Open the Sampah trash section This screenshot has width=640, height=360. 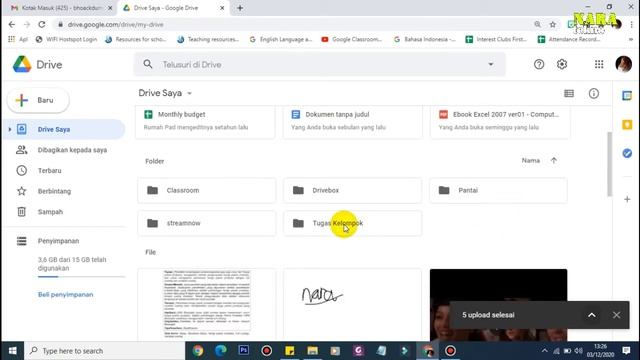[x=64, y=212]
